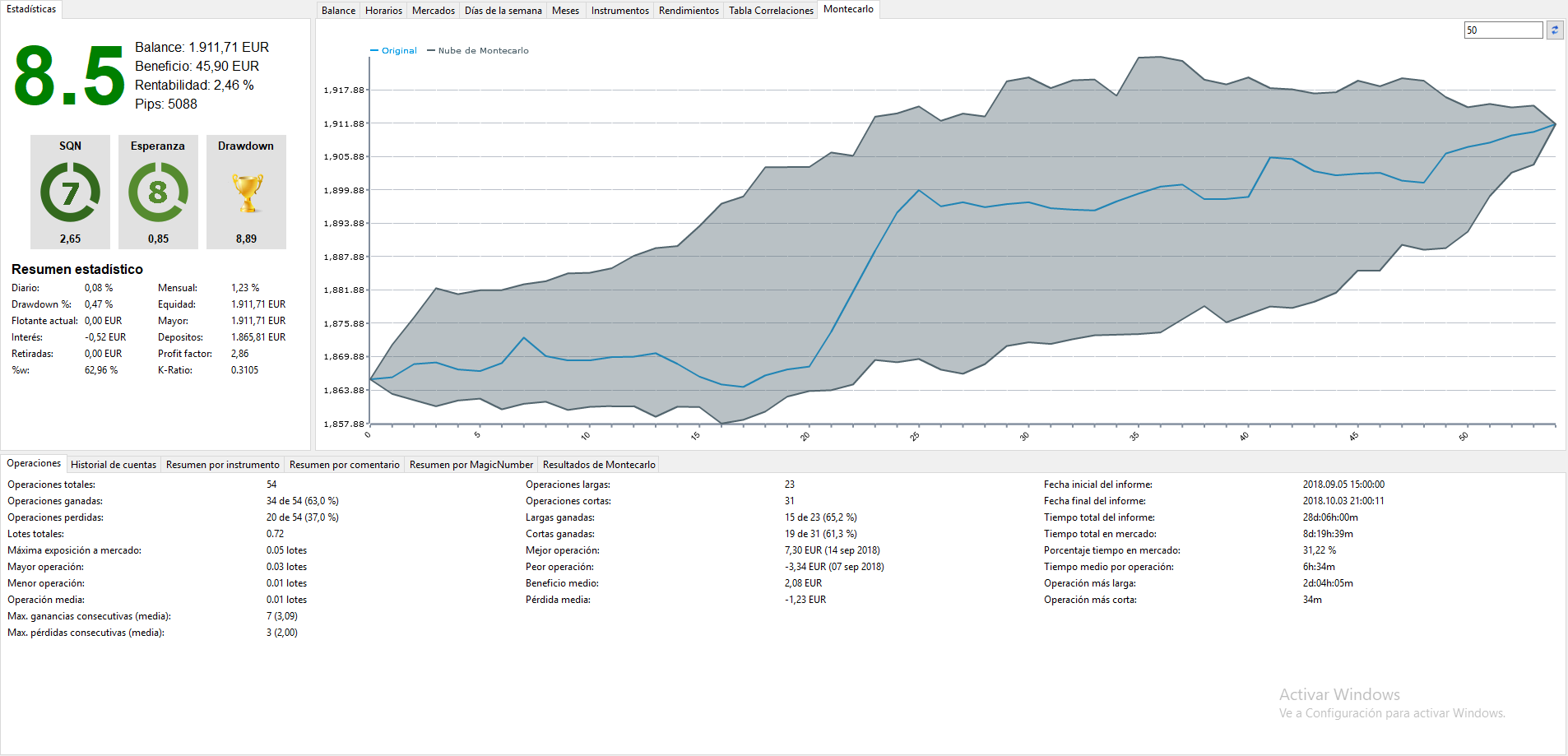This screenshot has width=1568, height=756.
Task: Click the SQN gauge showing 7
Action: pyautogui.click(x=70, y=192)
